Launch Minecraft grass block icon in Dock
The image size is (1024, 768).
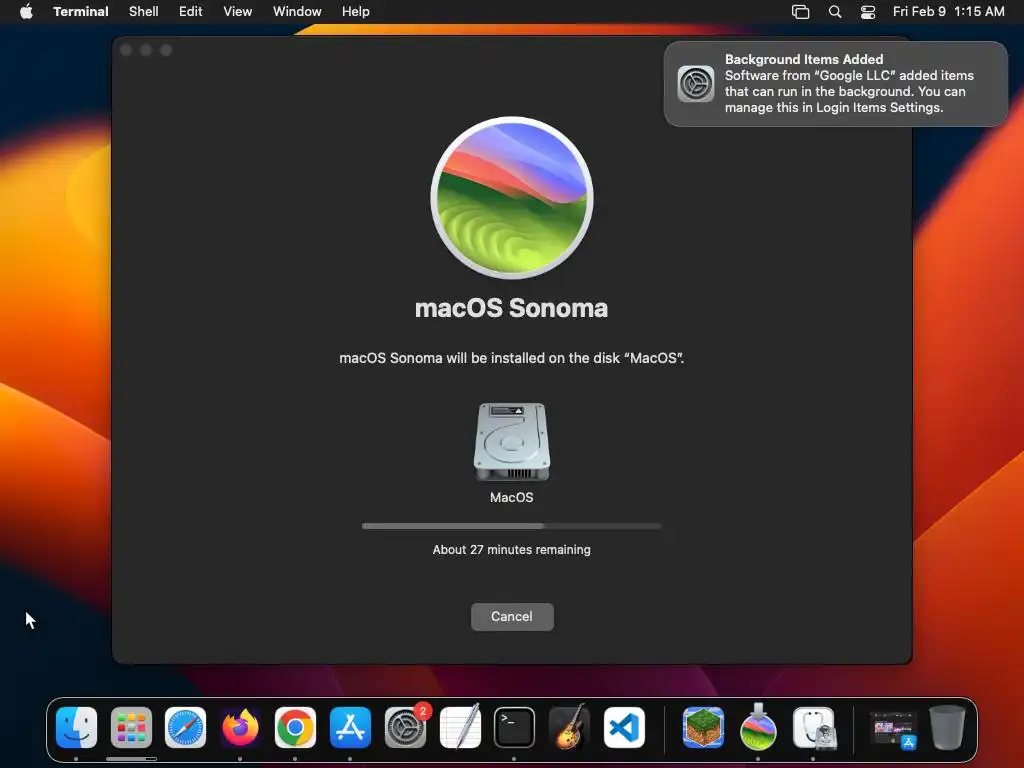click(703, 728)
